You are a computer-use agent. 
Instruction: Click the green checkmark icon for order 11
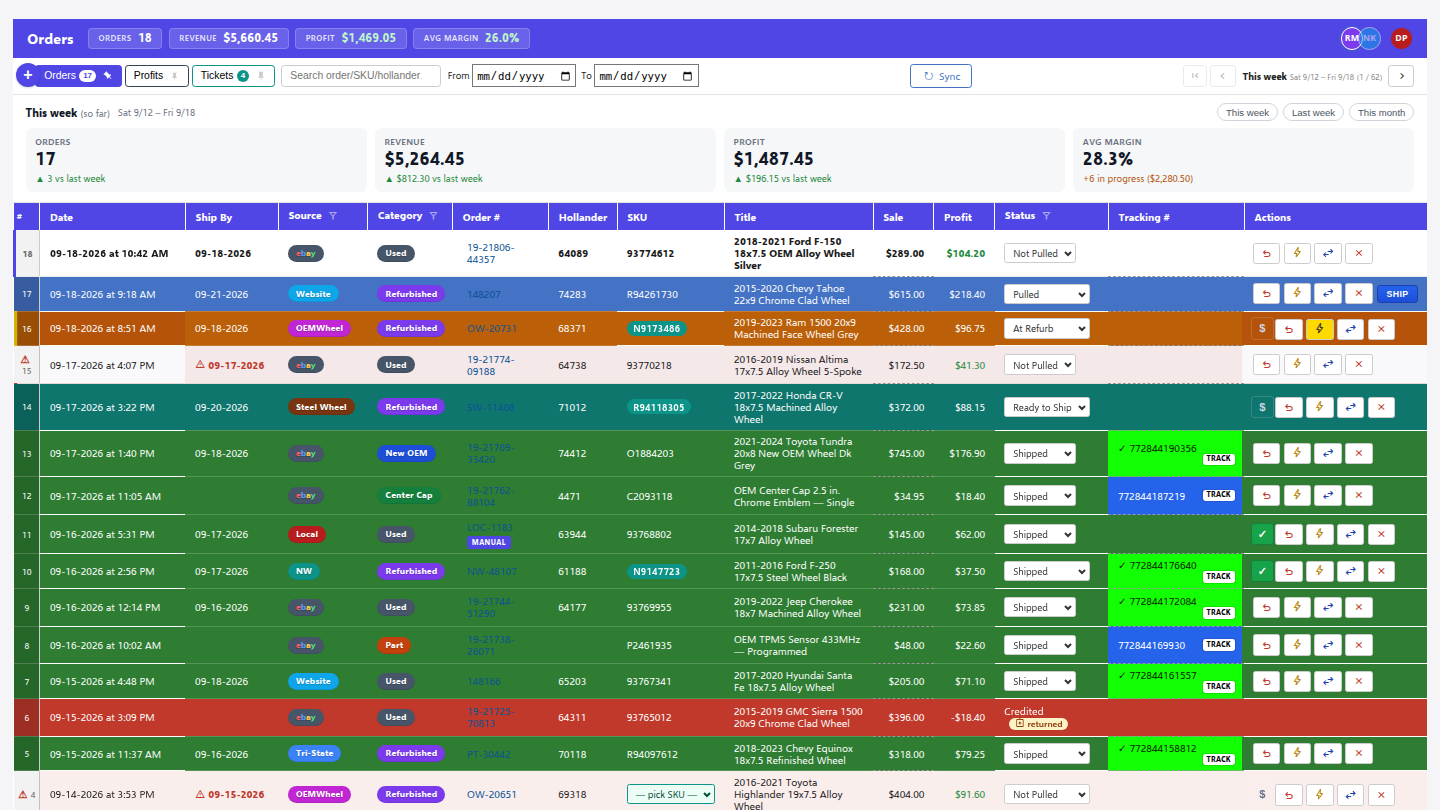(1262, 534)
